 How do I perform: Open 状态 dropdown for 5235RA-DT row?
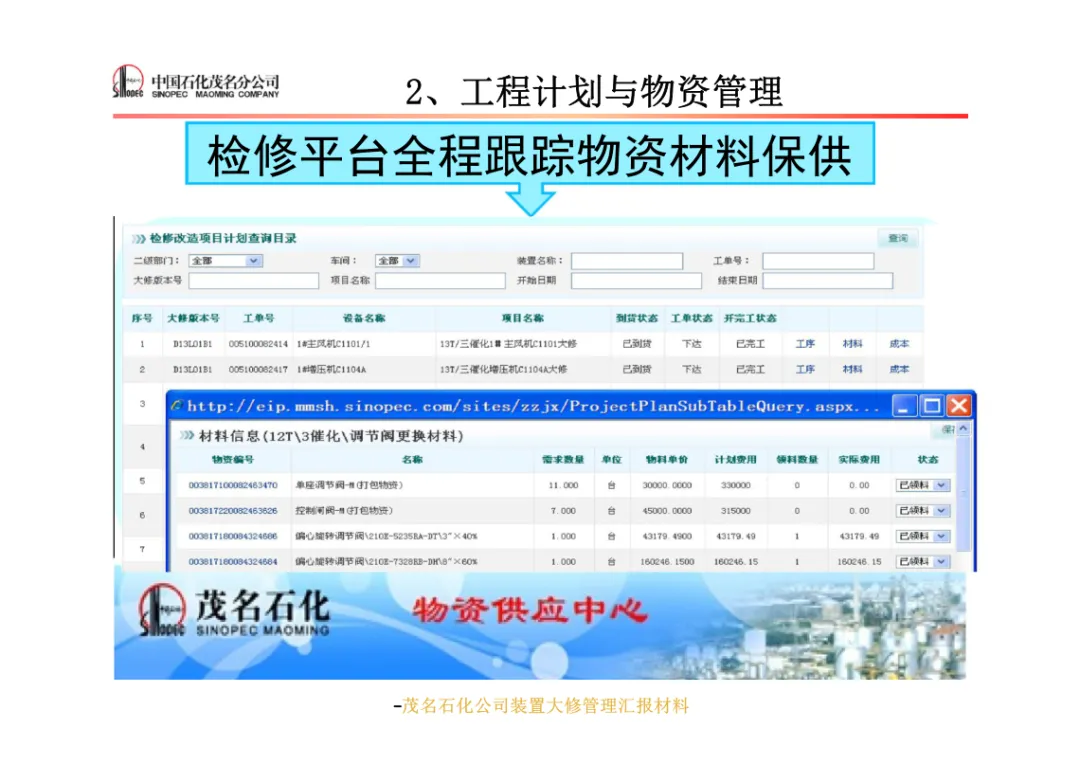click(923, 536)
